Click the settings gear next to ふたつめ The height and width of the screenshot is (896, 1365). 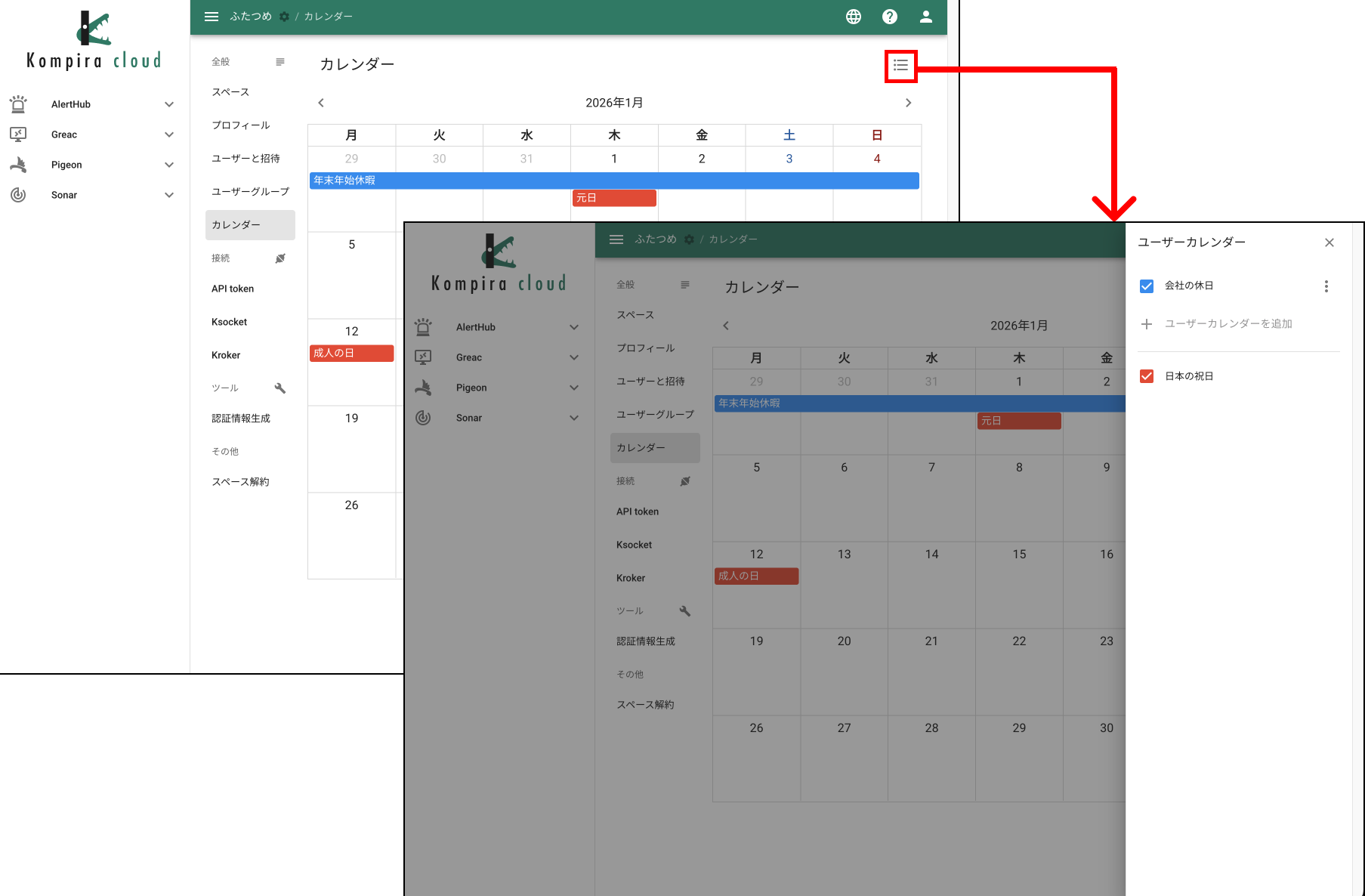tap(283, 16)
